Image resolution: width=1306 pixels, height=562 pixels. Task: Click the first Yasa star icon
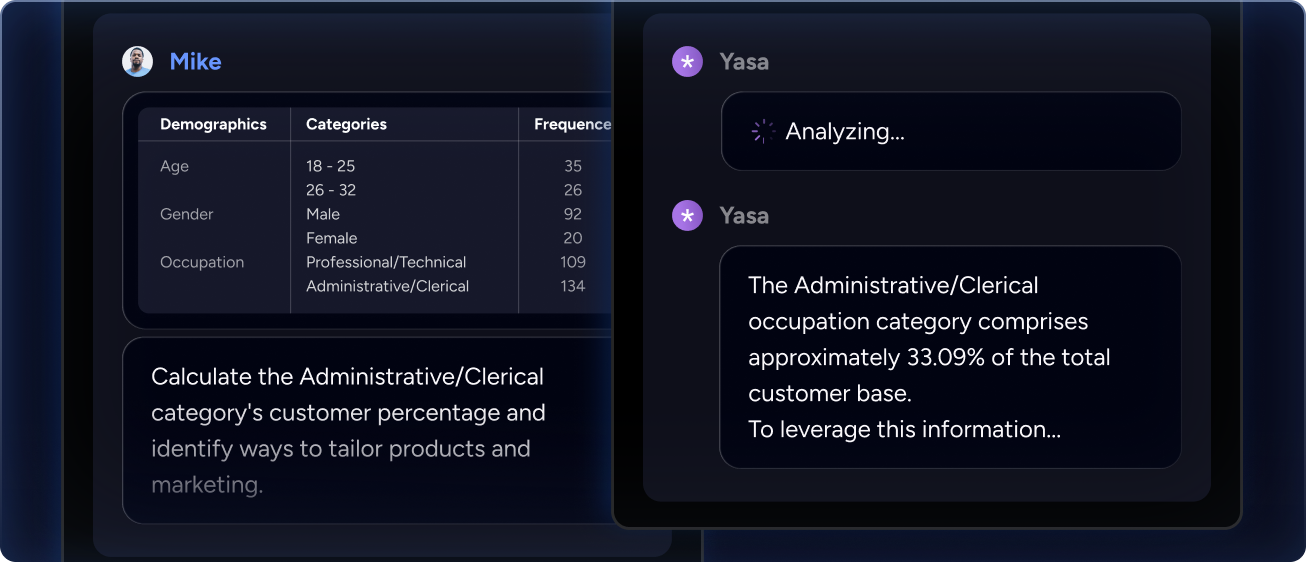click(x=687, y=62)
